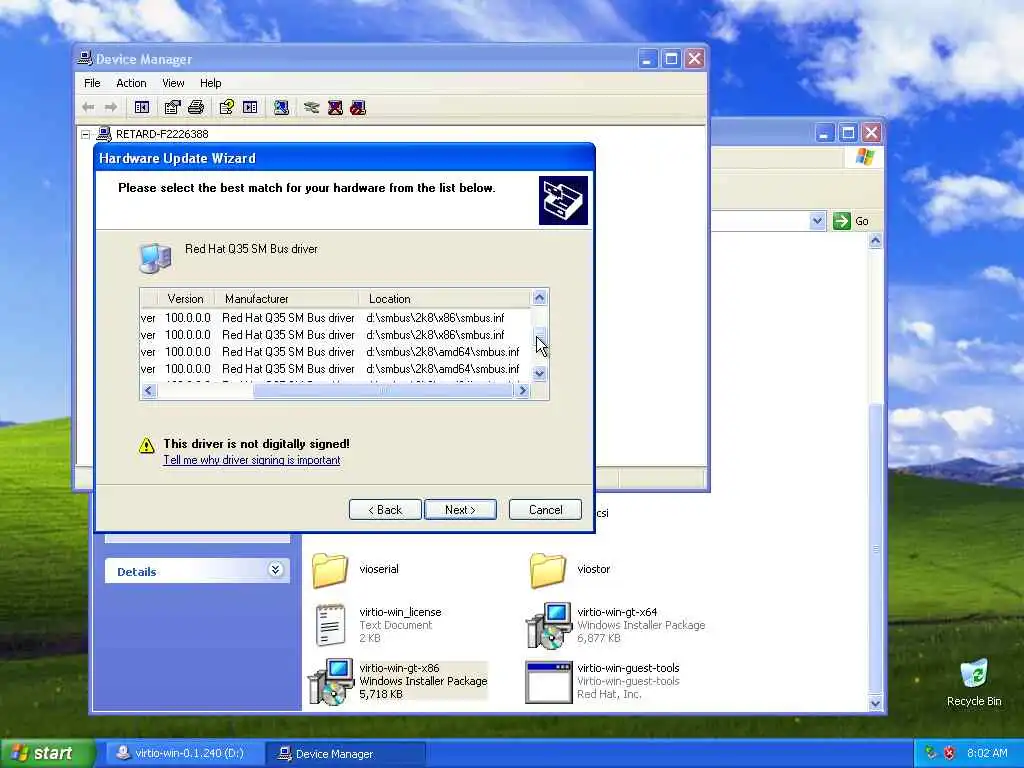This screenshot has height=768, width=1024.
Task: Select the virtio-win_license text document
Action: click(x=377, y=625)
